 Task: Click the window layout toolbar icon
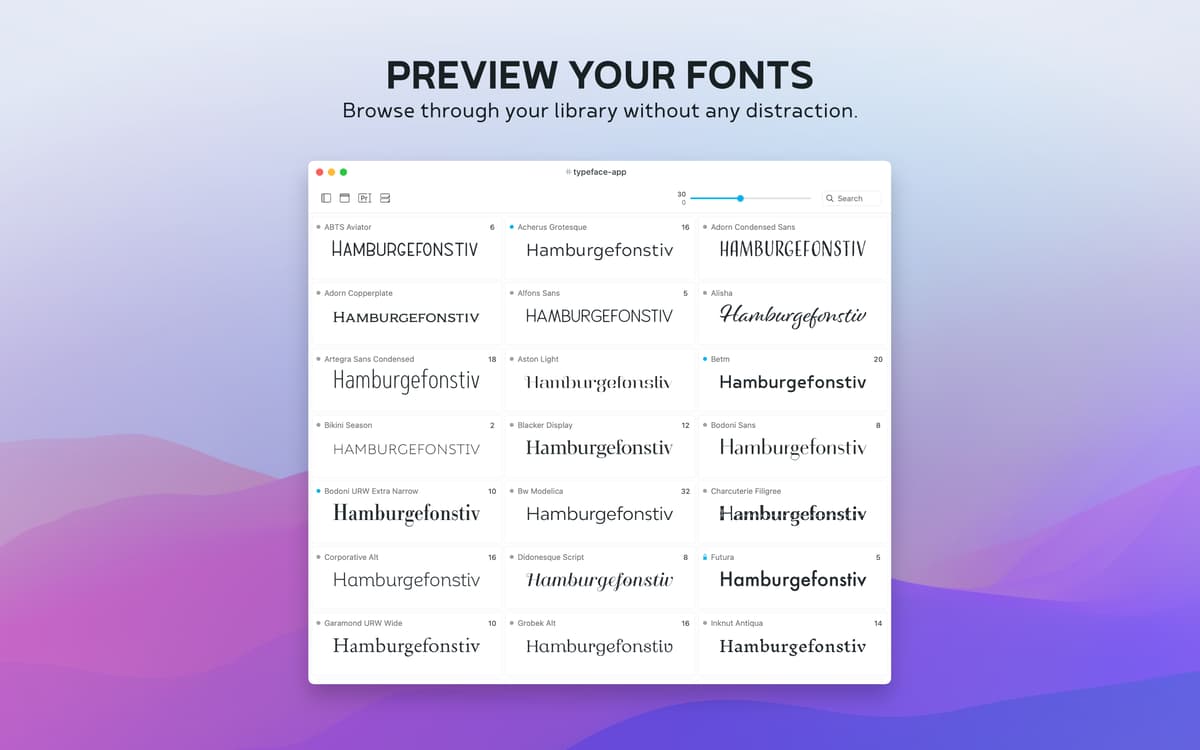345,198
